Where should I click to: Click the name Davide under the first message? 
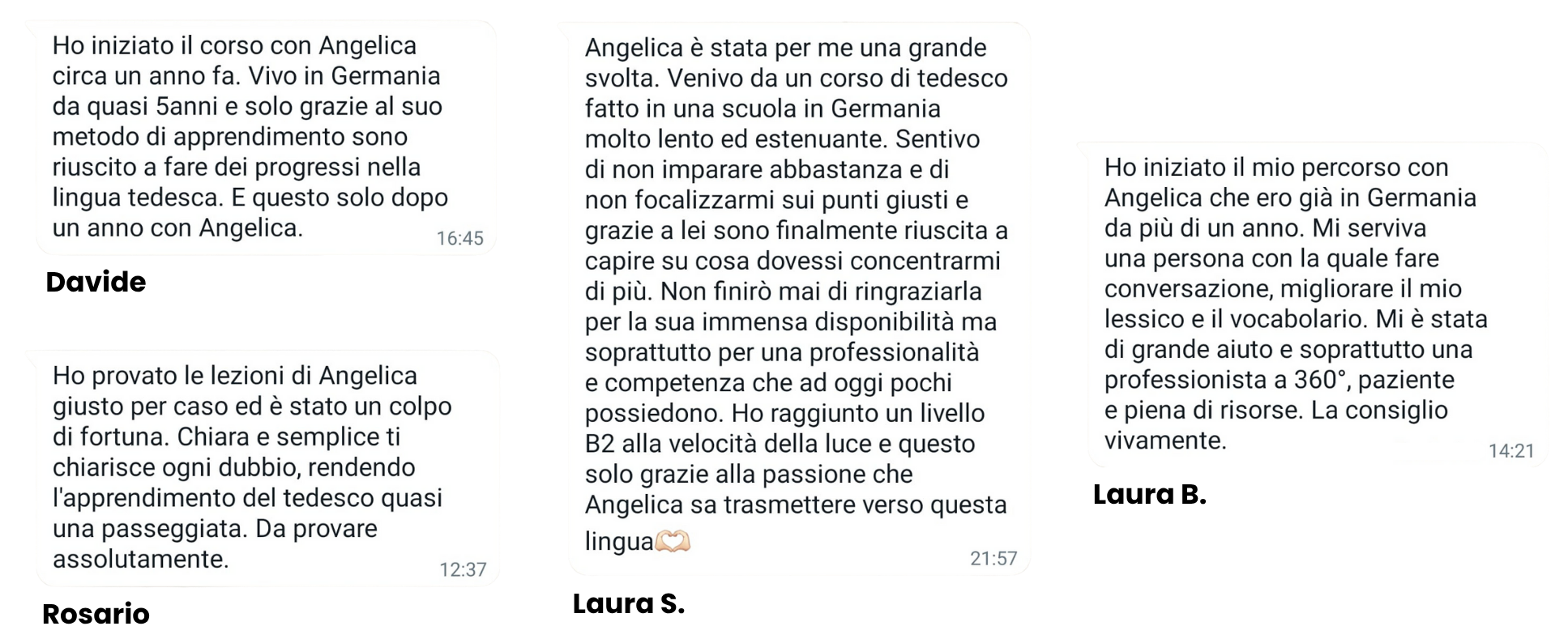(96, 282)
